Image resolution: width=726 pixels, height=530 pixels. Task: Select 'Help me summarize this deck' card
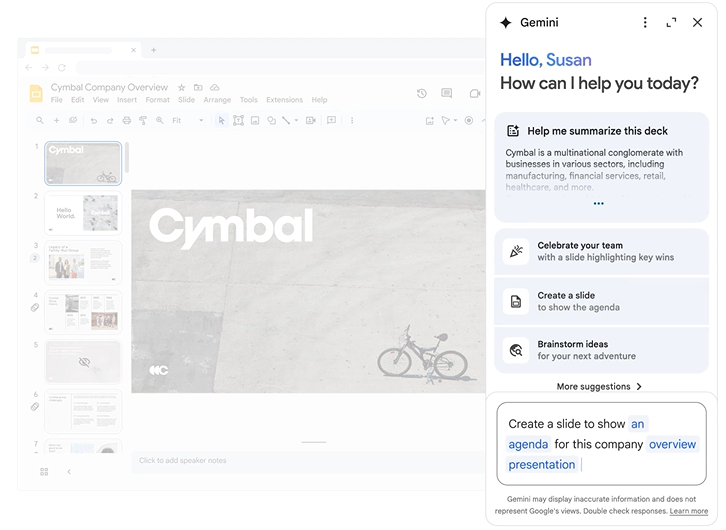click(601, 167)
